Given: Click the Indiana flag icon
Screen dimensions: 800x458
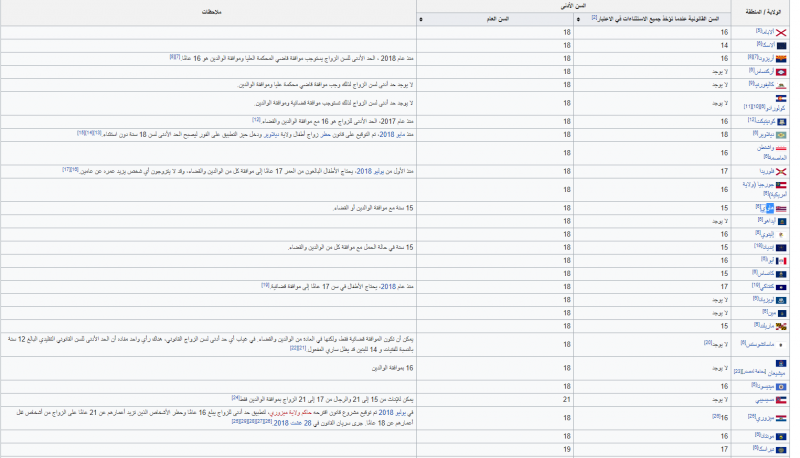Looking at the screenshot, I should point(781,248).
